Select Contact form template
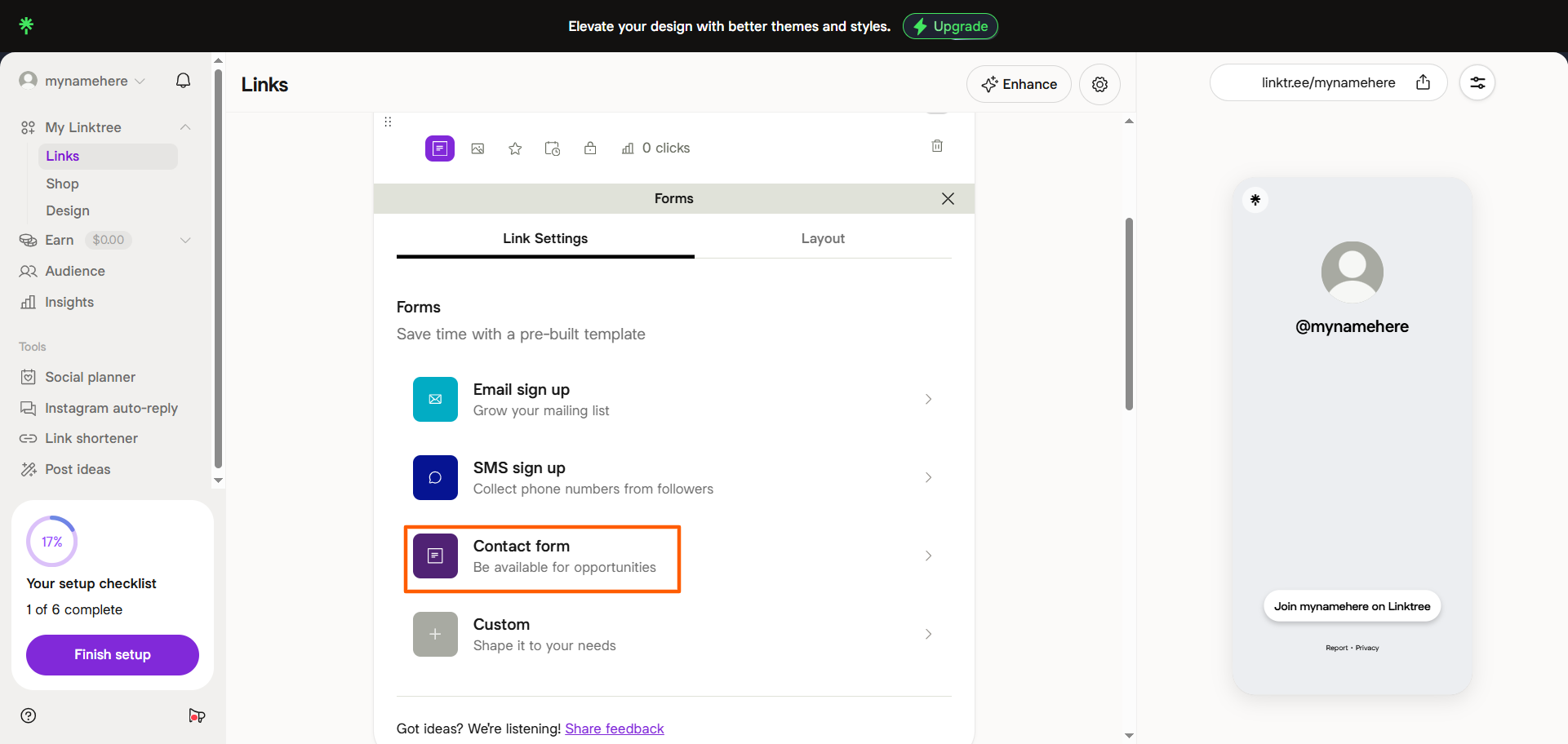Image resolution: width=1568 pixels, height=744 pixels. tap(674, 556)
